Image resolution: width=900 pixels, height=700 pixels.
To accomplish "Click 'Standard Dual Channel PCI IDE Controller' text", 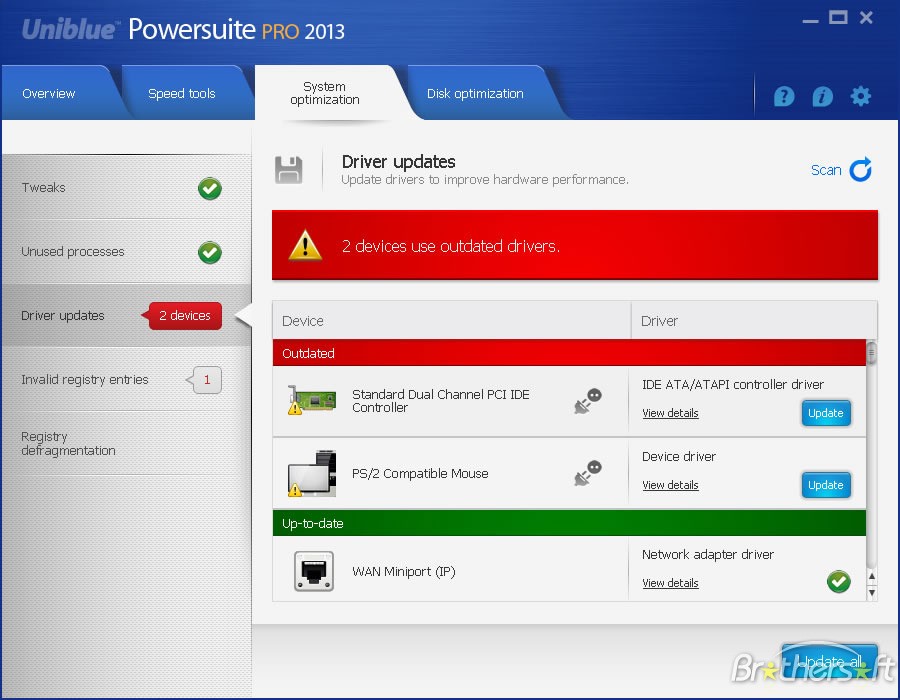I will (440, 400).
